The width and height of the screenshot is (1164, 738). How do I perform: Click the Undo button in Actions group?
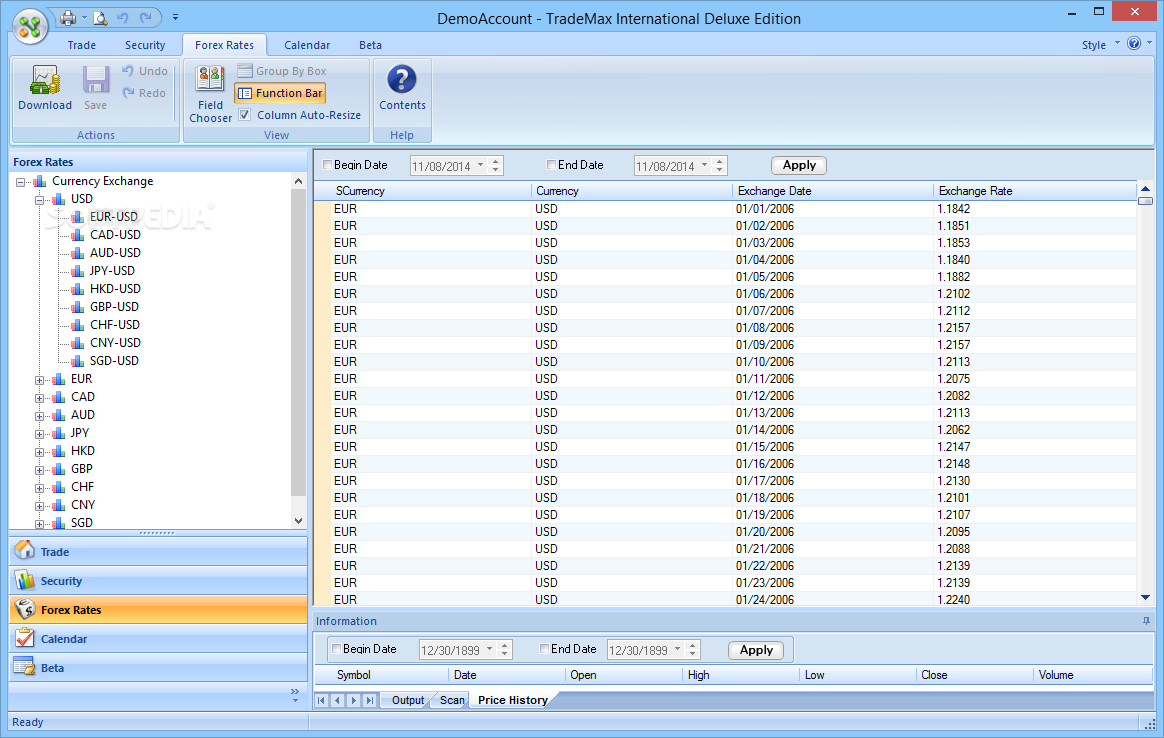coord(146,71)
